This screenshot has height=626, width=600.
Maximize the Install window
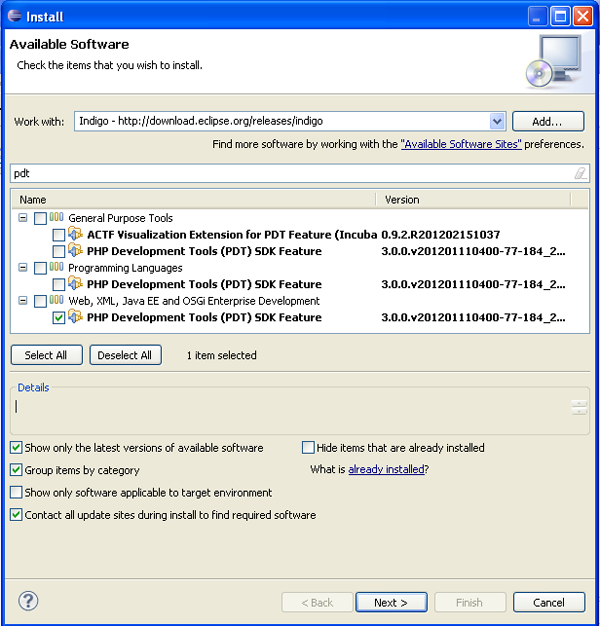point(560,16)
